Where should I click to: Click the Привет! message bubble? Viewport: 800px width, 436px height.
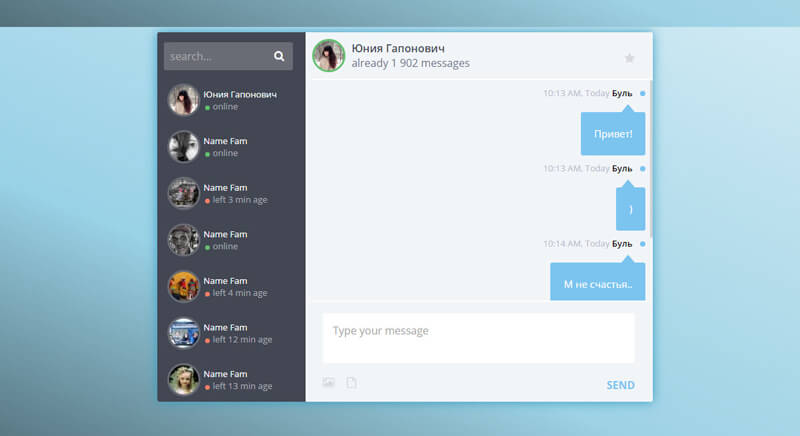[613, 134]
